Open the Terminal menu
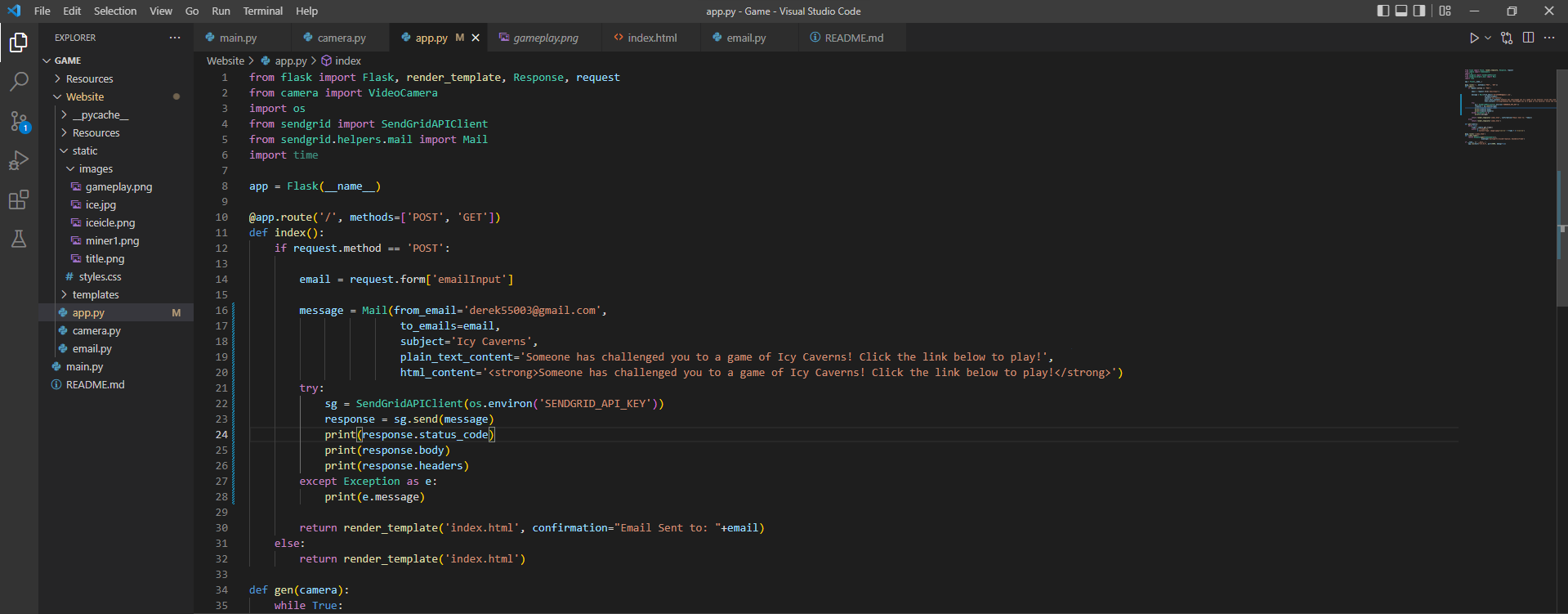 pos(262,11)
